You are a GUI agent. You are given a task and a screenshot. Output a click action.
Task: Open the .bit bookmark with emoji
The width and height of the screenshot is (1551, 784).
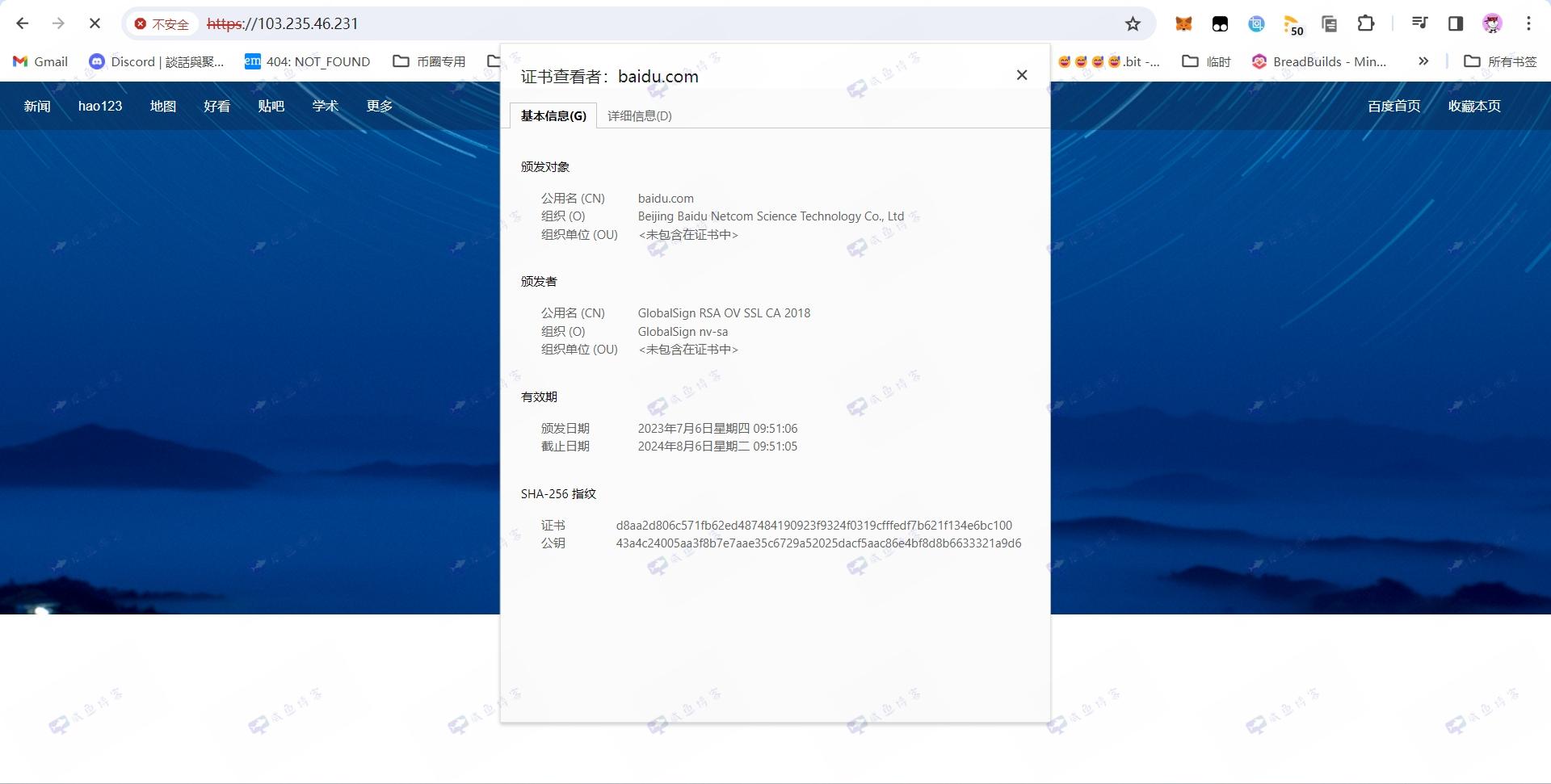pos(1109,61)
